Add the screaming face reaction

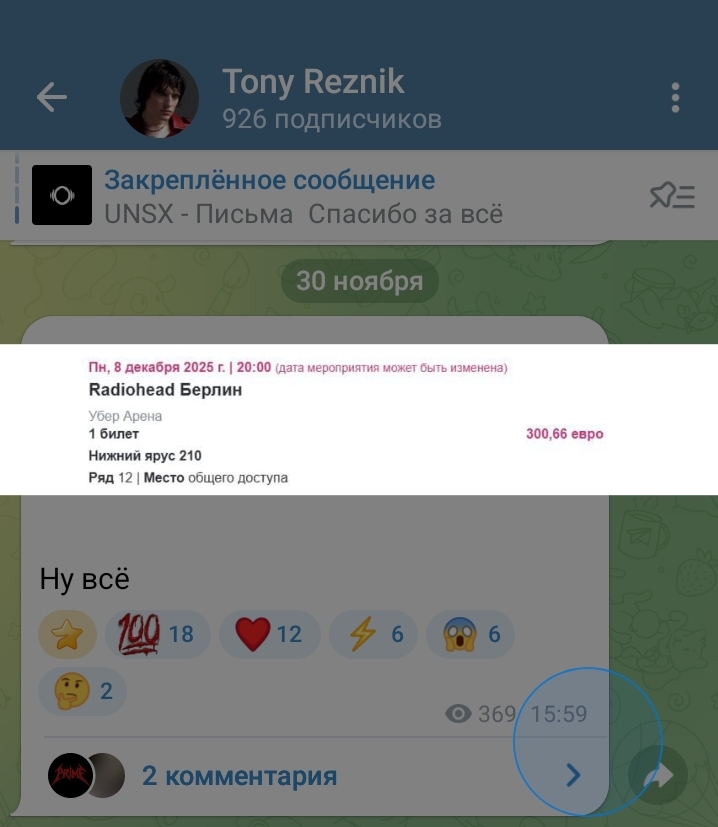point(470,634)
